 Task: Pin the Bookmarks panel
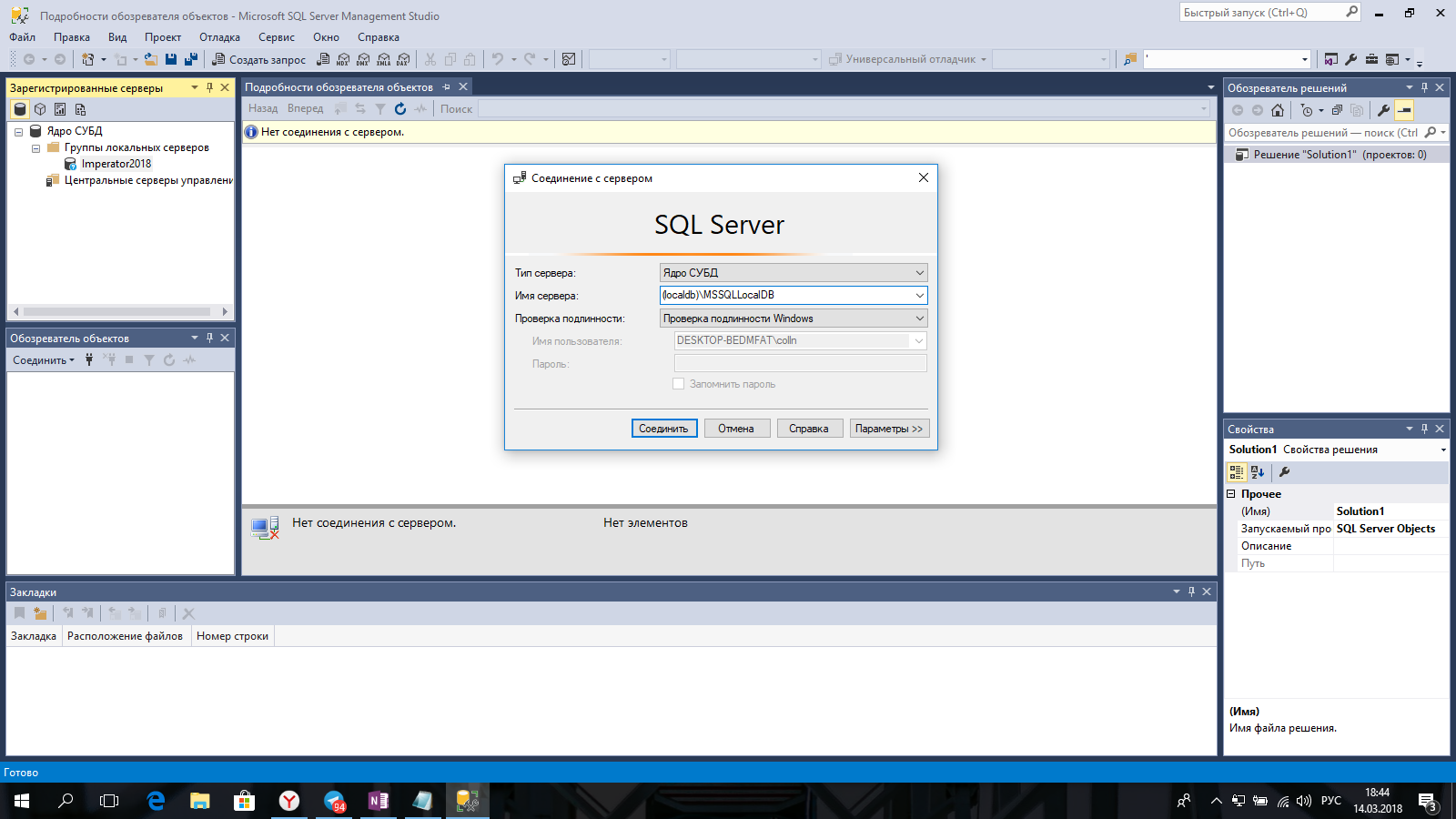tap(1191, 591)
